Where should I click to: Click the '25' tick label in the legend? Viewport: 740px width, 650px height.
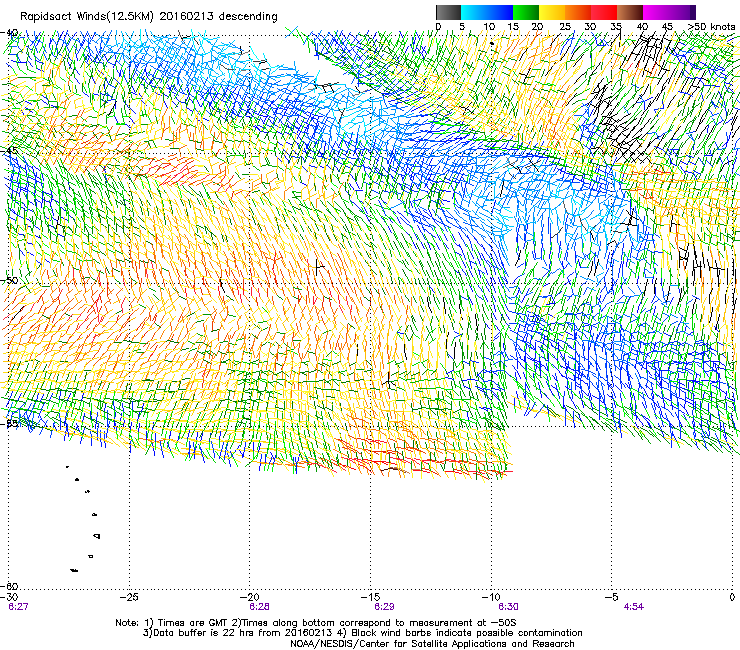(565, 27)
